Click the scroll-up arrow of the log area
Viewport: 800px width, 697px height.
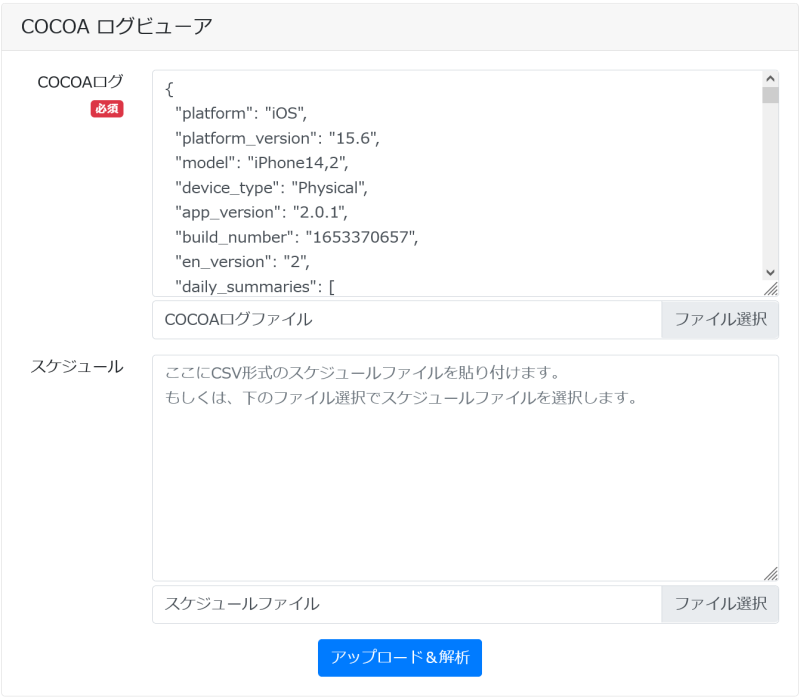(x=770, y=79)
